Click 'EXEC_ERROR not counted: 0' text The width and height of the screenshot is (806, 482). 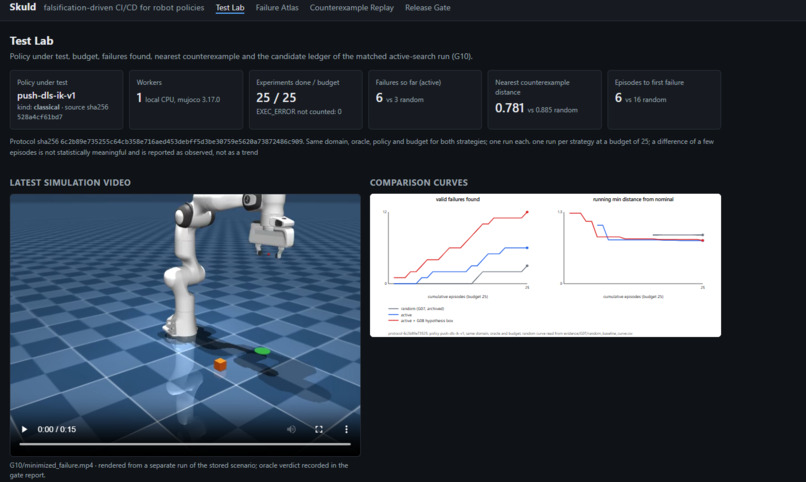tap(299, 112)
